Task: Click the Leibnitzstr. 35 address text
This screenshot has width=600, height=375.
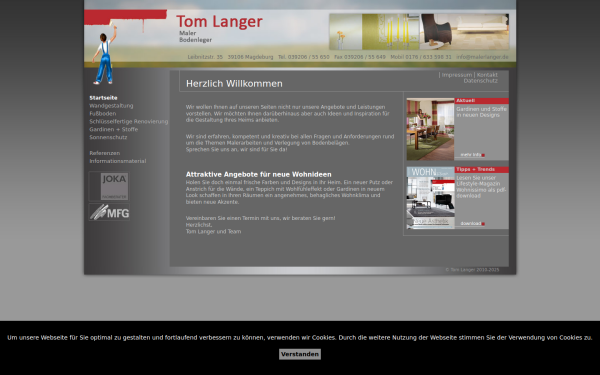Action: (x=205, y=57)
